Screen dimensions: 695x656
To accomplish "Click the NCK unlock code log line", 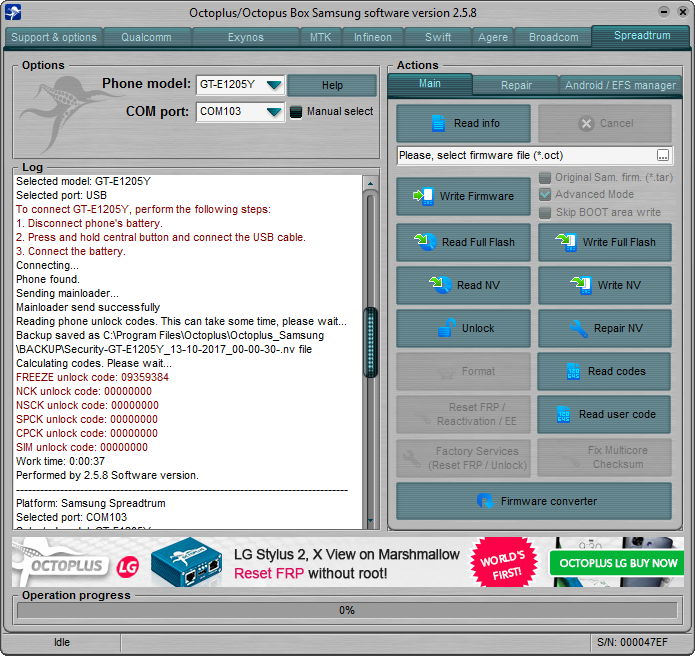I will pyautogui.click(x=84, y=391).
